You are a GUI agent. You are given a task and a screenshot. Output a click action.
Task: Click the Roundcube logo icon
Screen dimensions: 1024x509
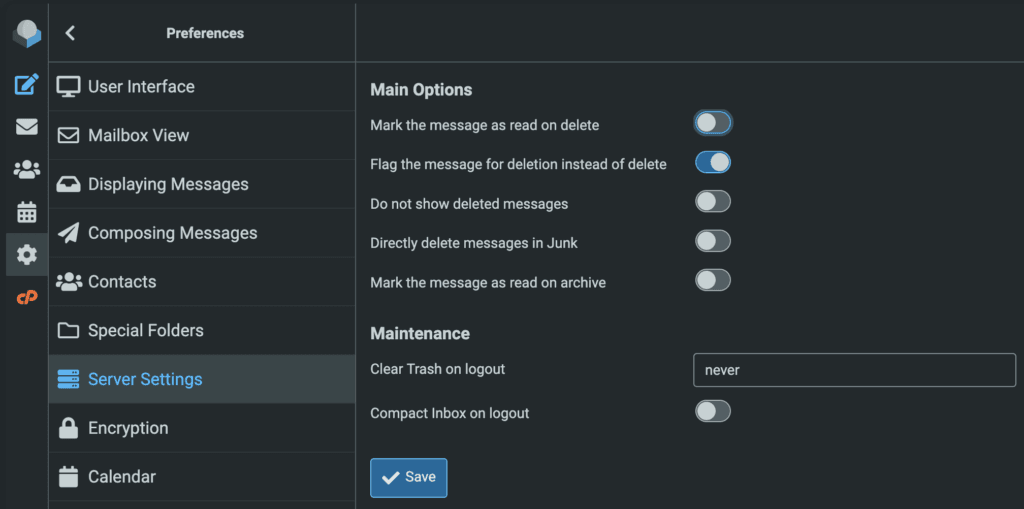point(27,33)
